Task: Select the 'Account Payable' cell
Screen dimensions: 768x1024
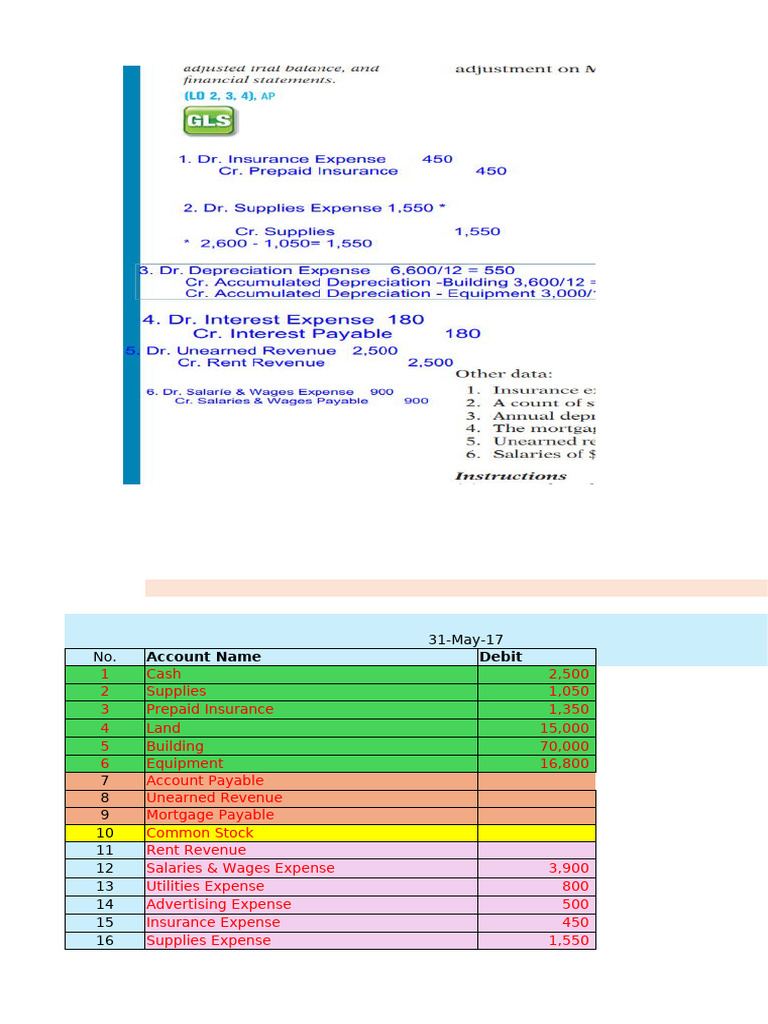Action: point(311,781)
